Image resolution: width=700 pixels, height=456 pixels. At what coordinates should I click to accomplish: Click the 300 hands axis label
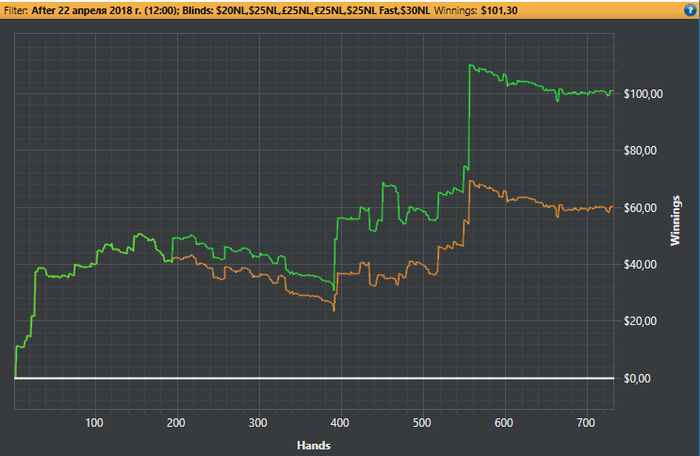pyautogui.click(x=258, y=423)
